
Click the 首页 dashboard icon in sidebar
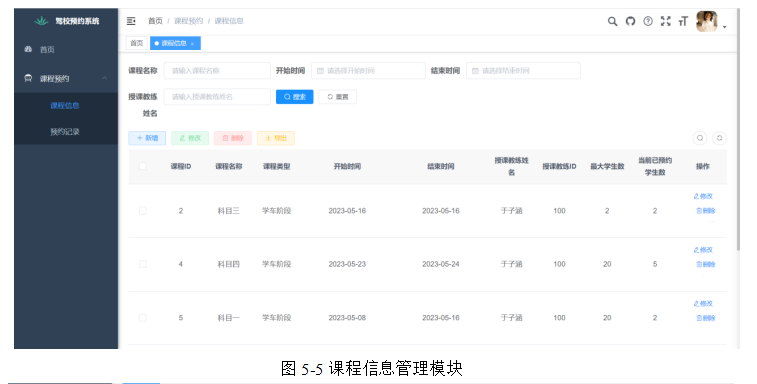28,49
